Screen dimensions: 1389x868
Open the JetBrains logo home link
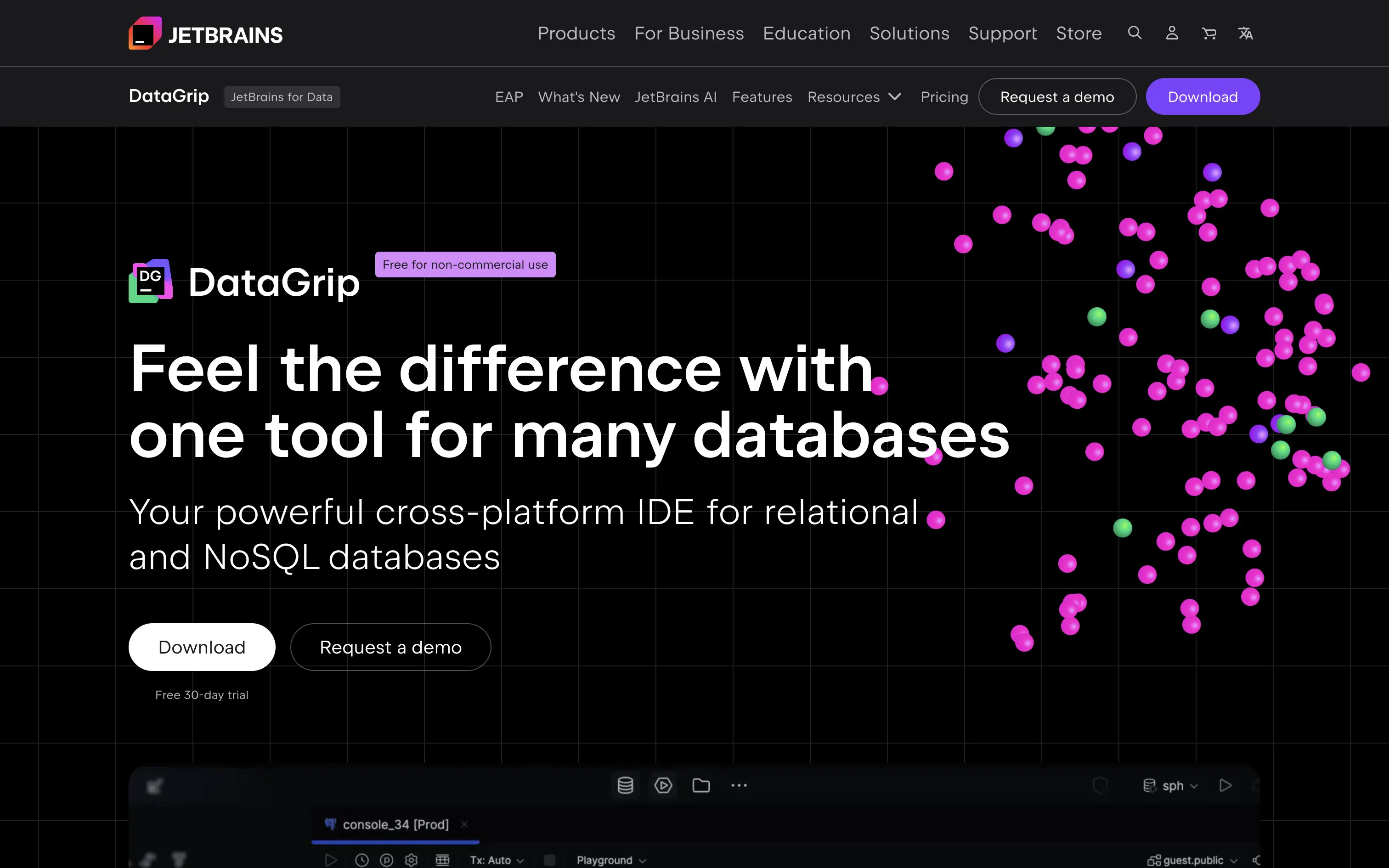coord(205,33)
